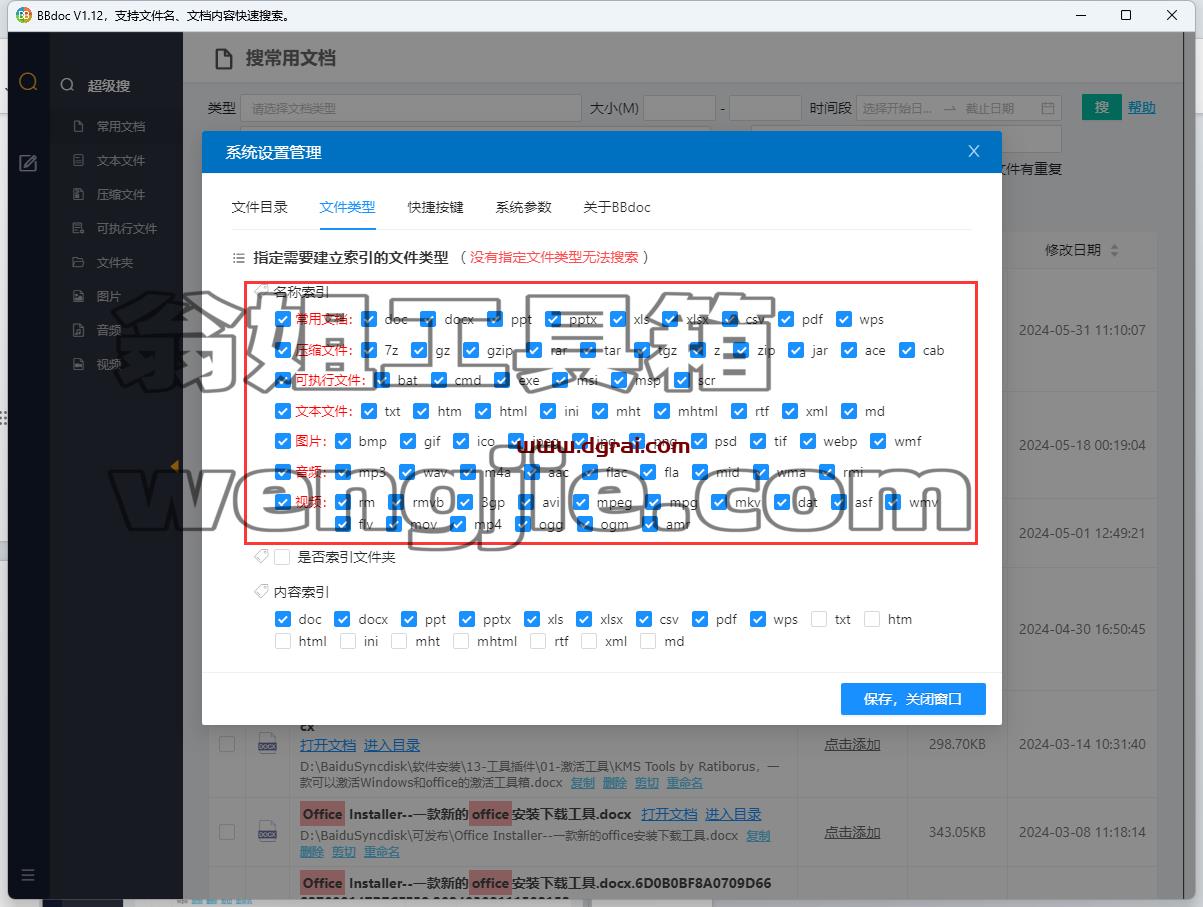This screenshot has height=907, width=1203.
Task: Enable rtf content index checkbox
Action: (x=538, y=641)
